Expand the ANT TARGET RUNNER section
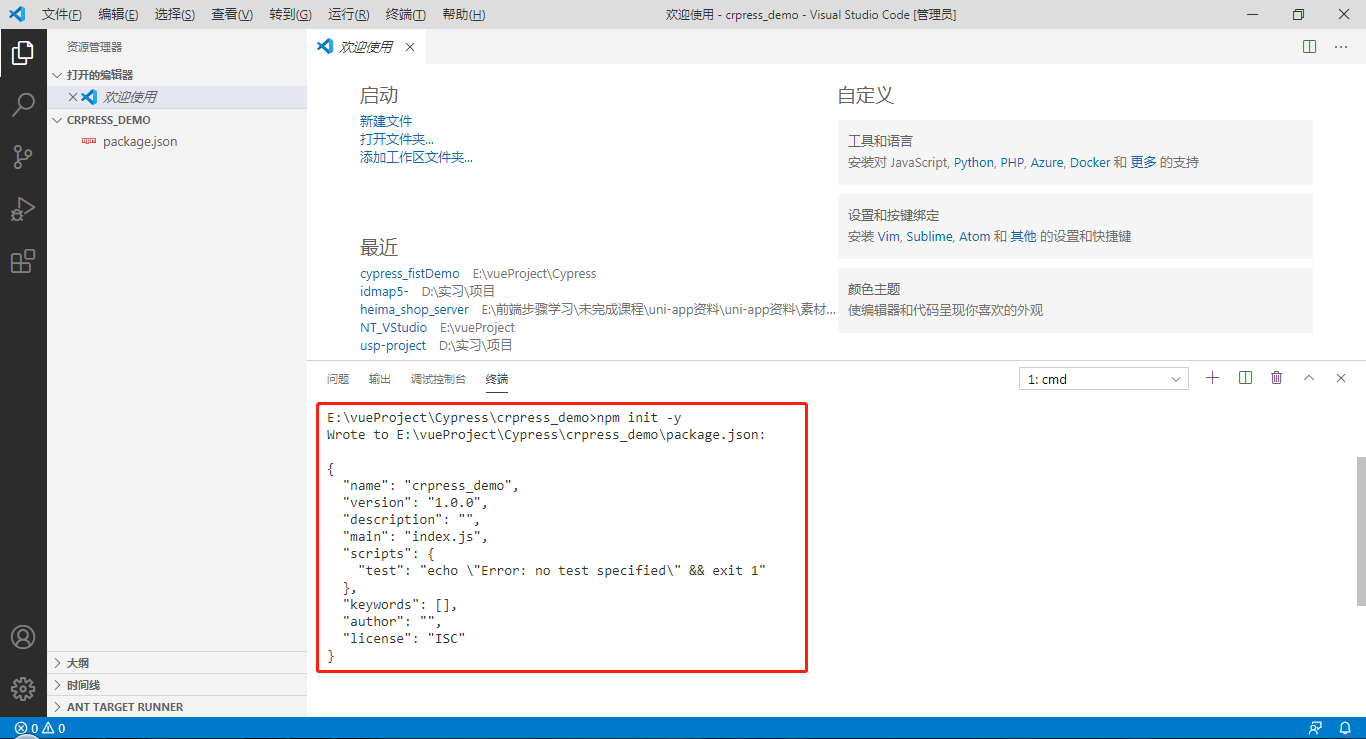 click(177, 707)
